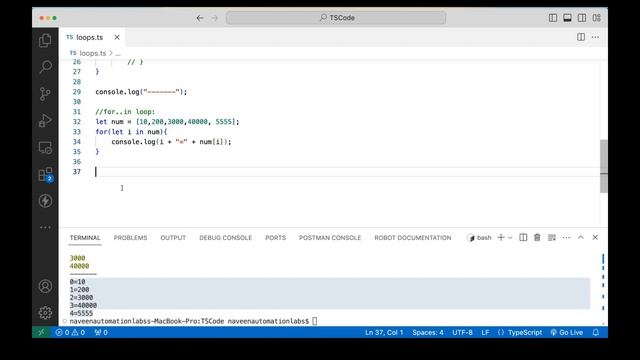Click terminal prompt input line

pos(193,321)
